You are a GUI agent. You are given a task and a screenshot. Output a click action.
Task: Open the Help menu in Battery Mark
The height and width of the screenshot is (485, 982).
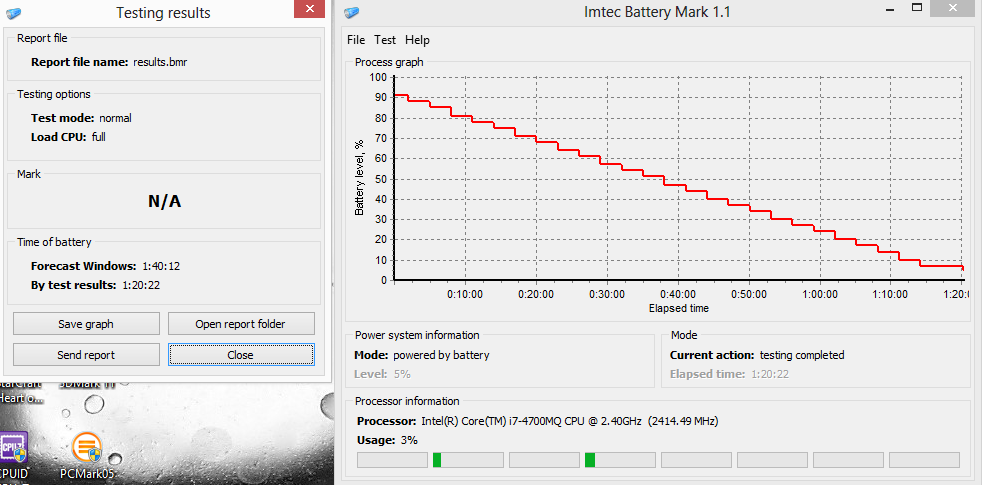(x=417, y=40)
